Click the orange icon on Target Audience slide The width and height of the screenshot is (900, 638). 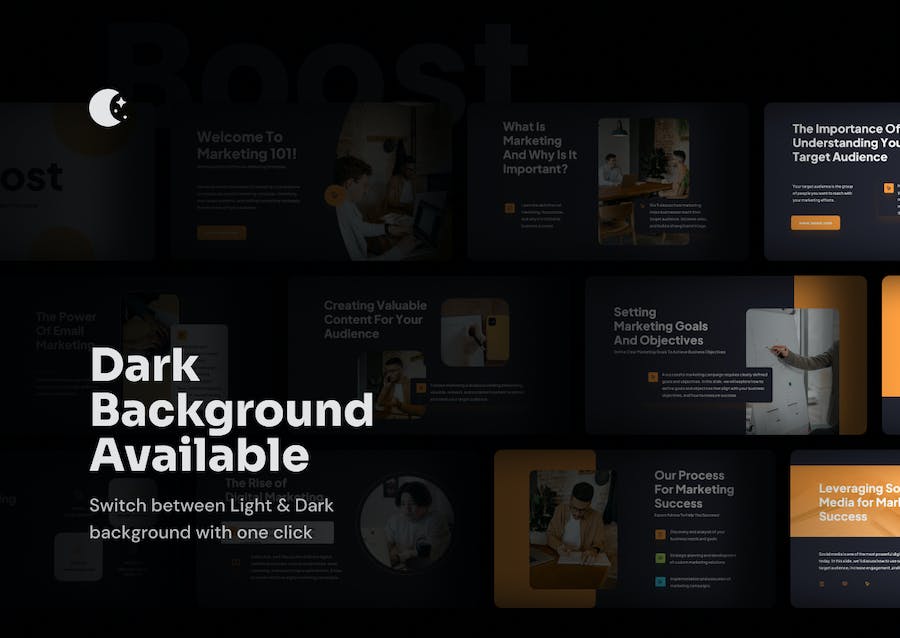coord(887,187)
